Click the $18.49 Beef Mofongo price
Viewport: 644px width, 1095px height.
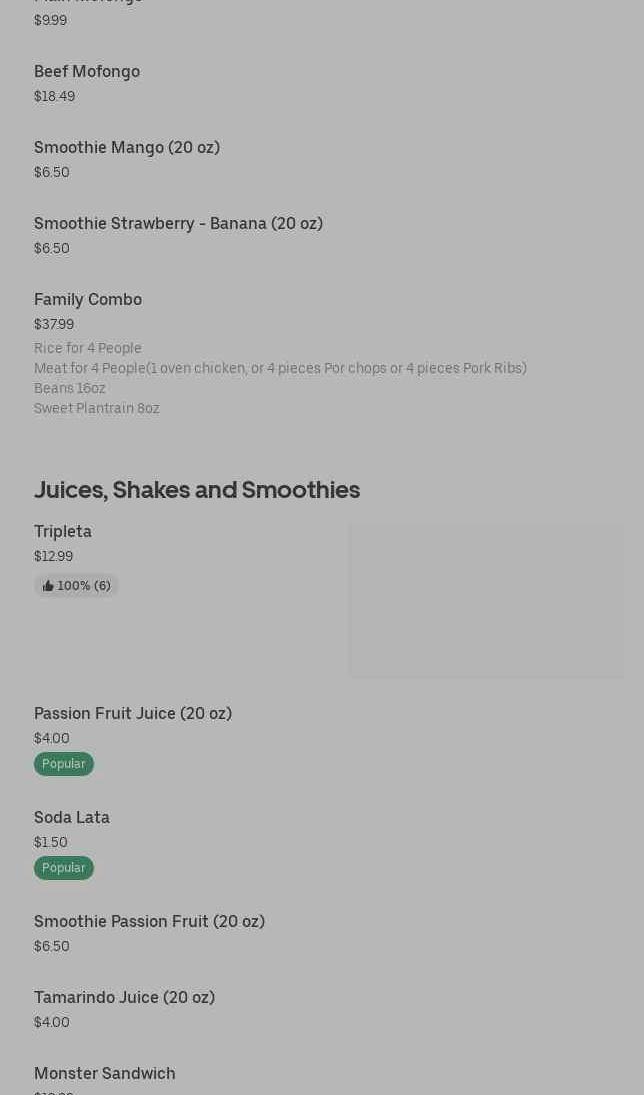click(x=54, y=97)
